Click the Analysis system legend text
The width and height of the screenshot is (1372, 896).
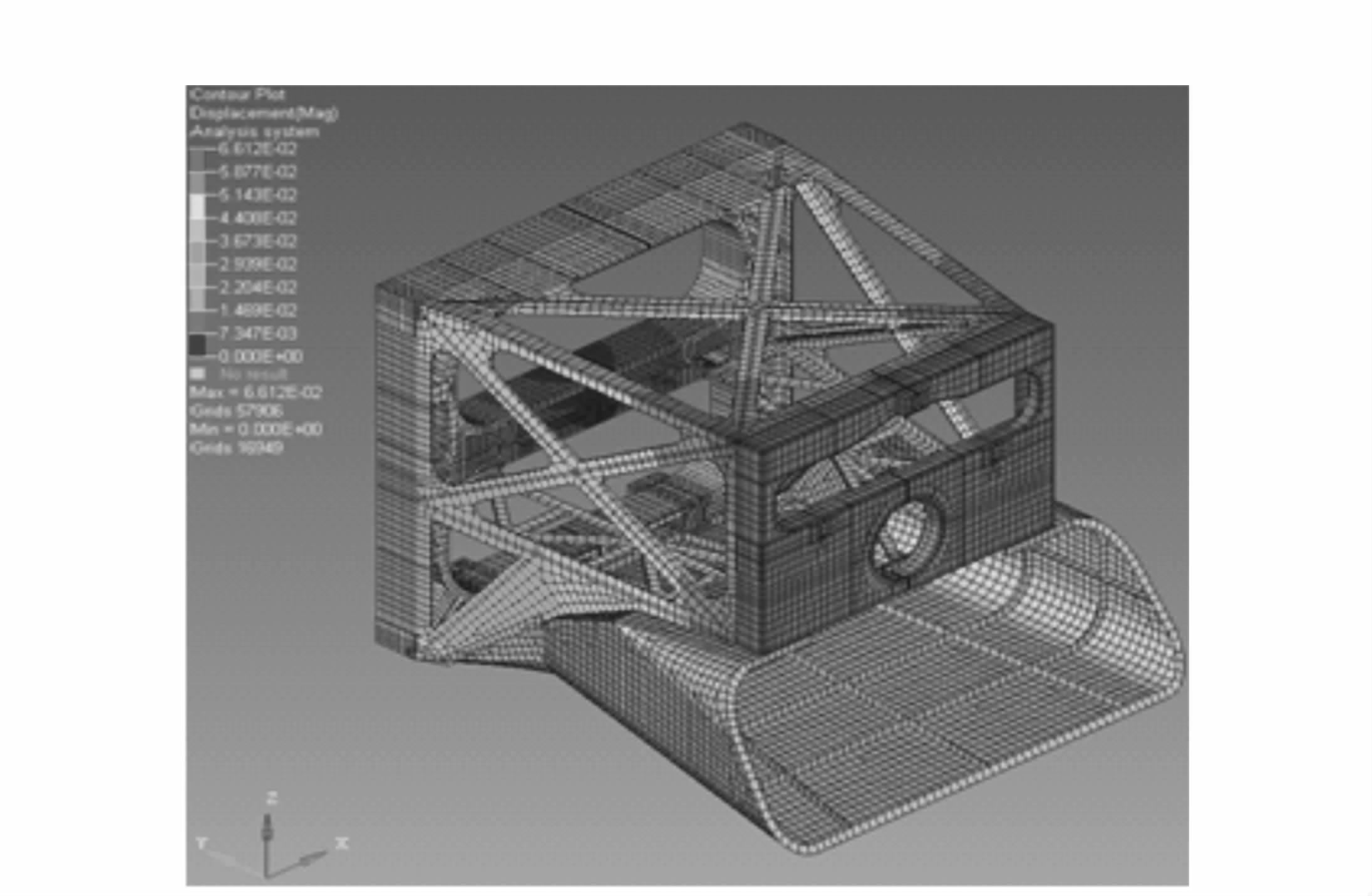pyautogui.click(x=255, y=132)
